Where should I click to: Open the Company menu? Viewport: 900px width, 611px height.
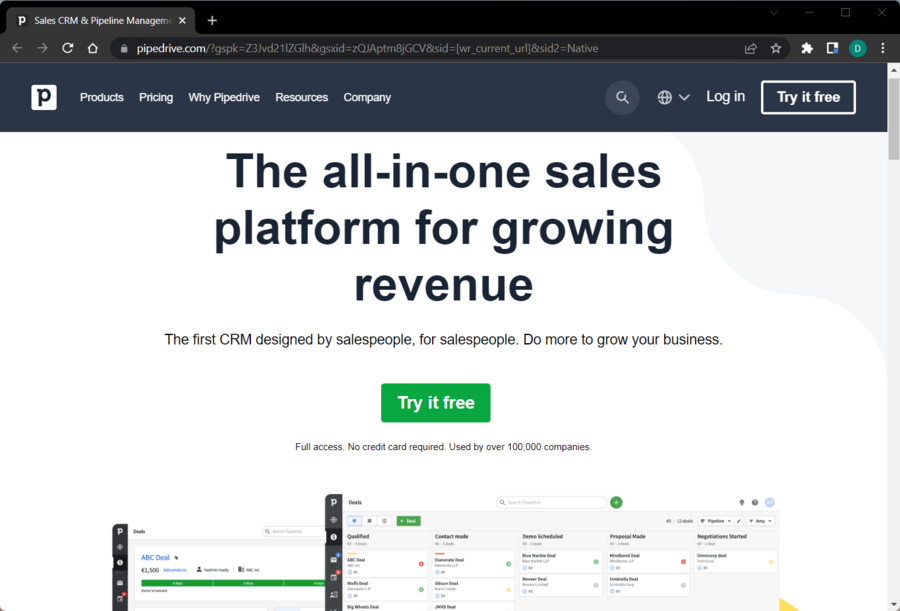(x=367, y=98)
